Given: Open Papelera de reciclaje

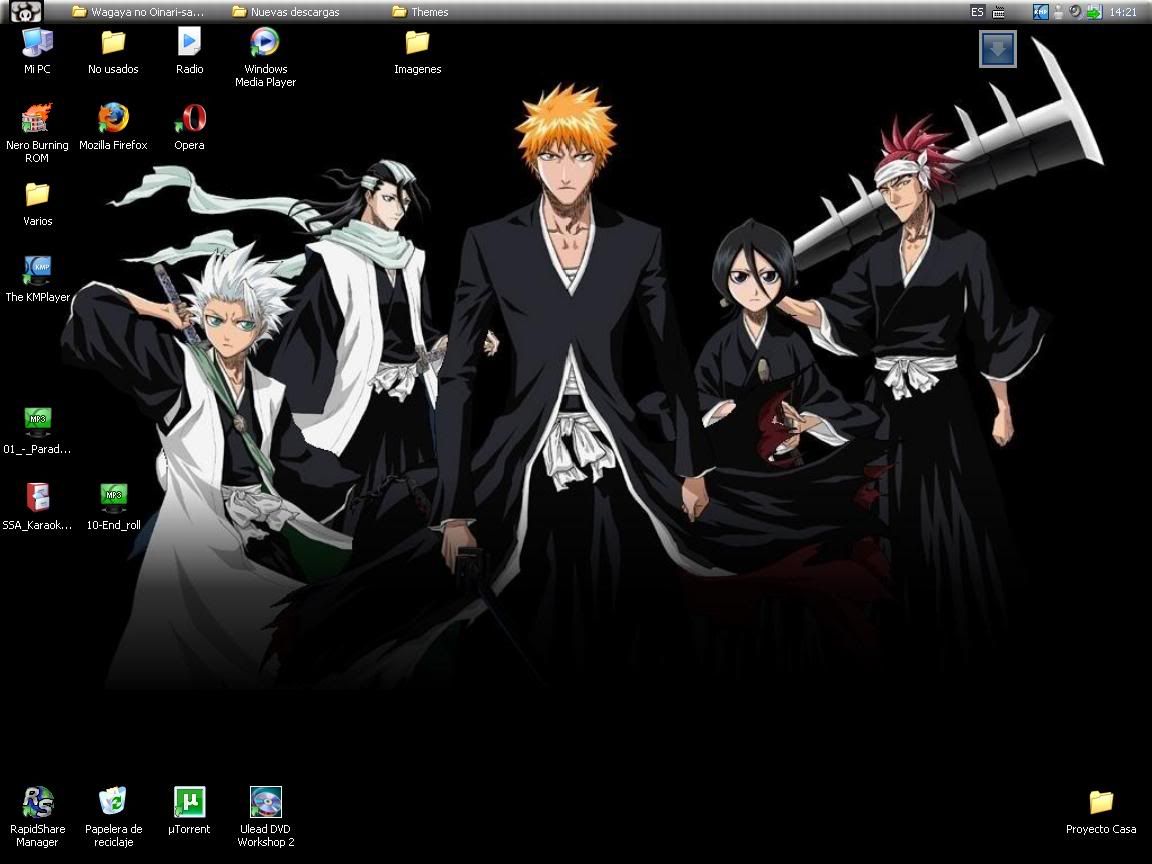Looking at the screenshot, I should click(113, 817).
